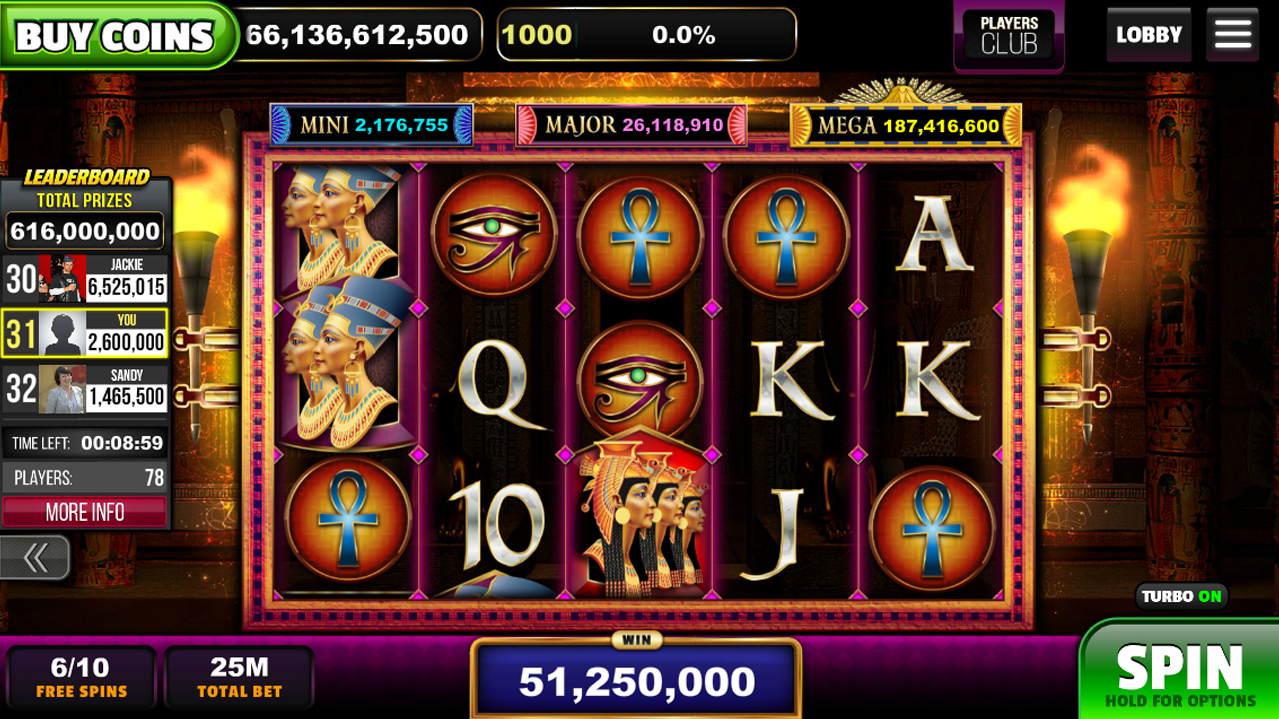
Task: Toggle the Turbo ON switch
Action: tap(1182, 596)
